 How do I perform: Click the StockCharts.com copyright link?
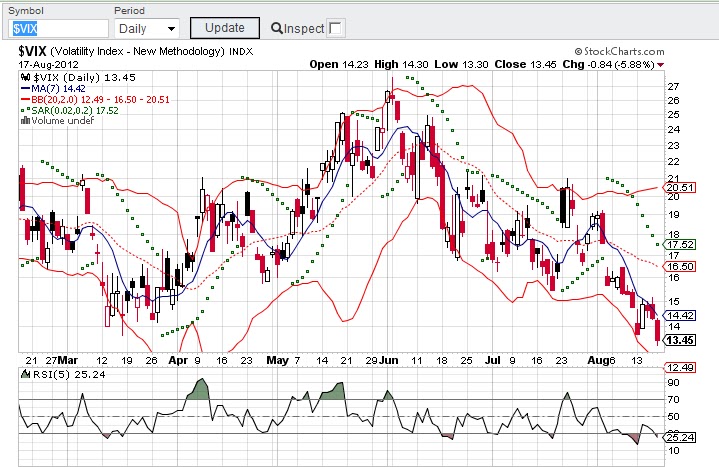coord(619,51)
